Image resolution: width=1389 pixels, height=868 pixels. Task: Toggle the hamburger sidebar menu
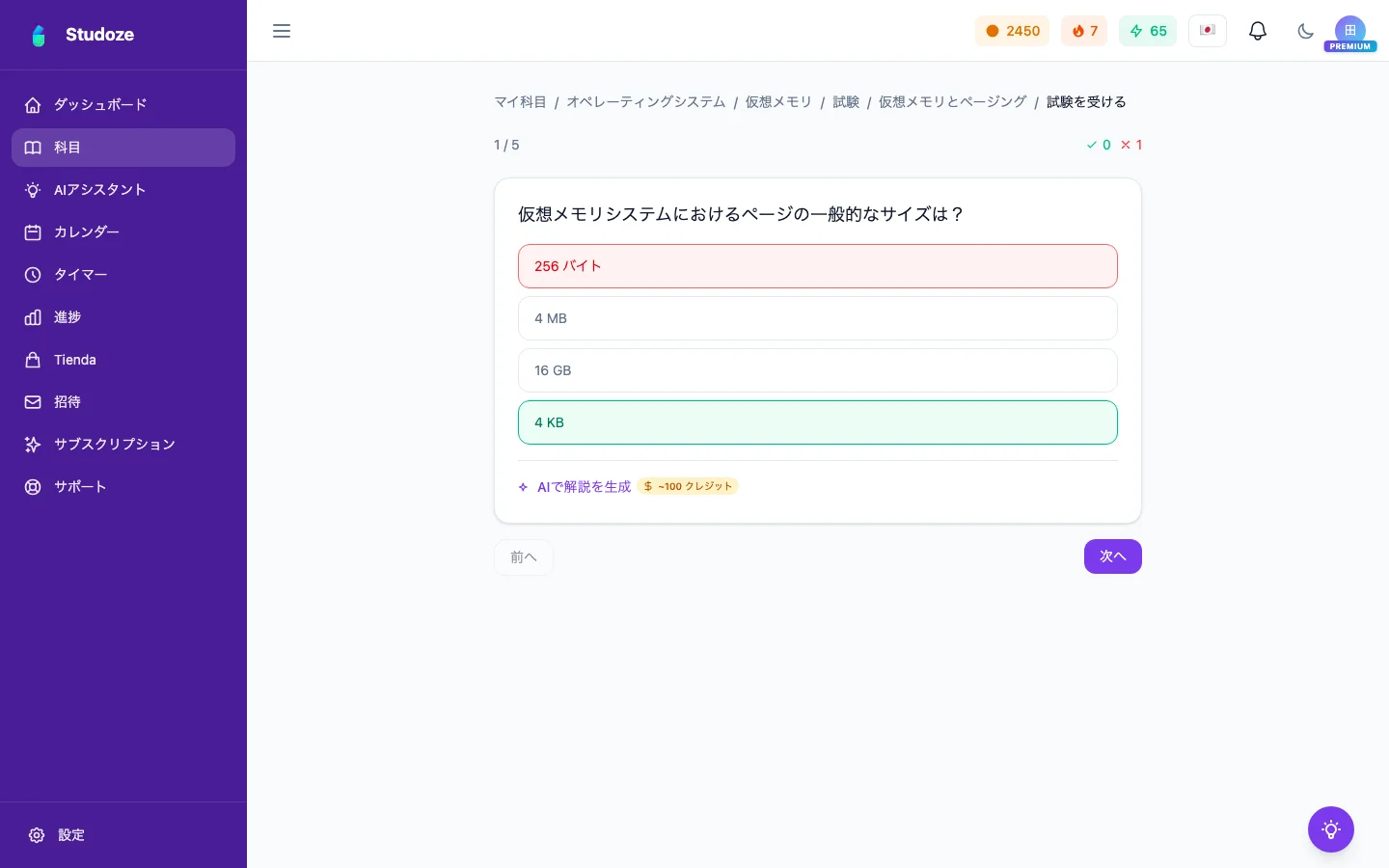[282, 31]
